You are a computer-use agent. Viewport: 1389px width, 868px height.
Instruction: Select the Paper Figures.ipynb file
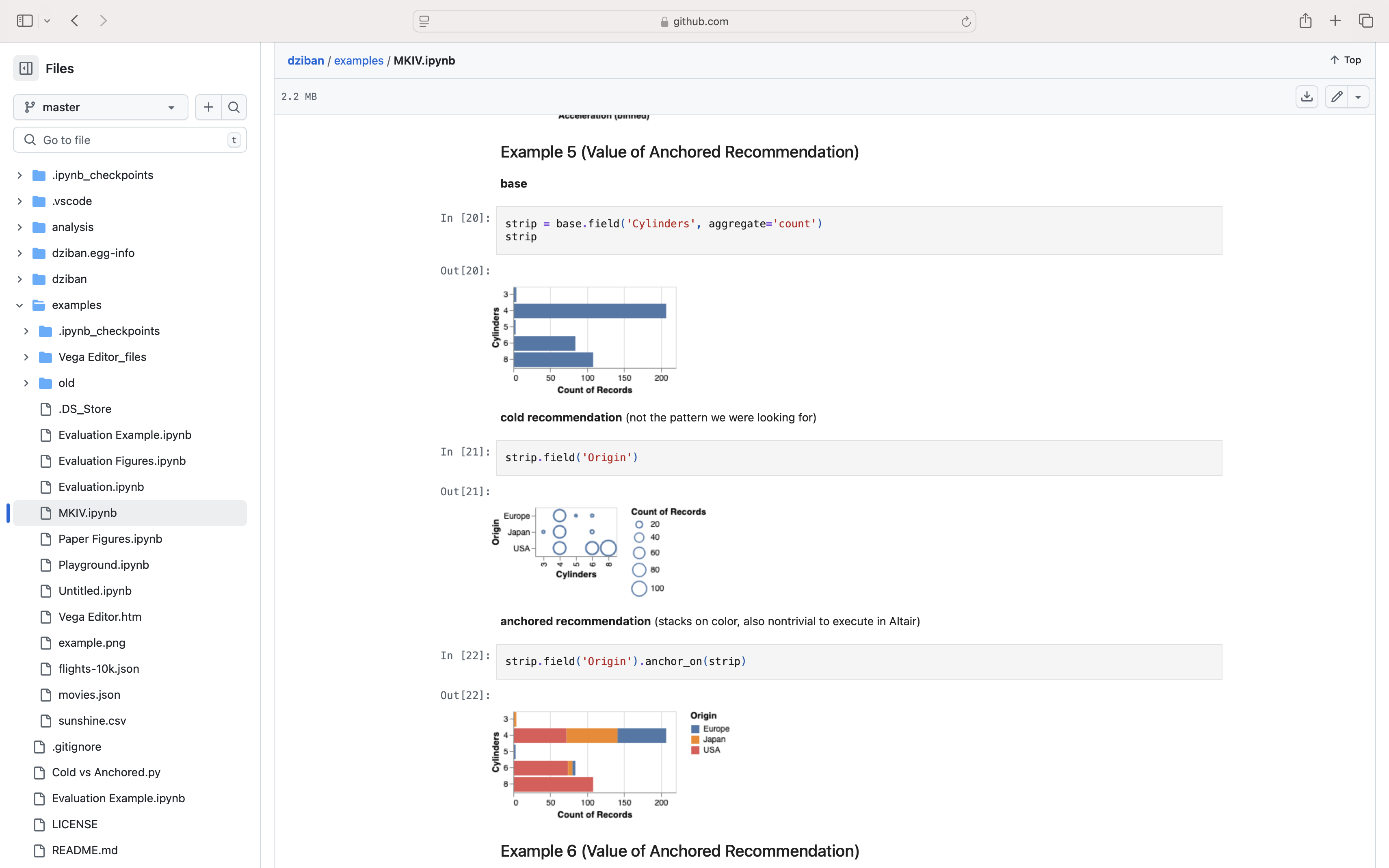[110, 538]
